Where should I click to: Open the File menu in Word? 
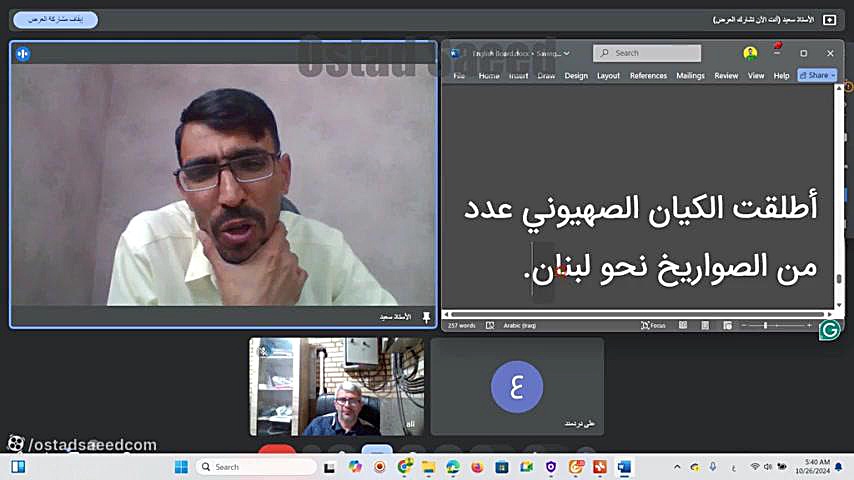[x=459, y=76]
